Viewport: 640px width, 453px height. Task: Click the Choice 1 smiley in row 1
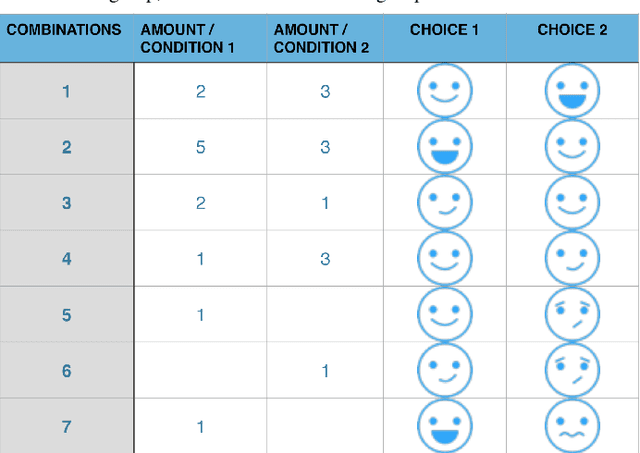click(x=444, y=92)
